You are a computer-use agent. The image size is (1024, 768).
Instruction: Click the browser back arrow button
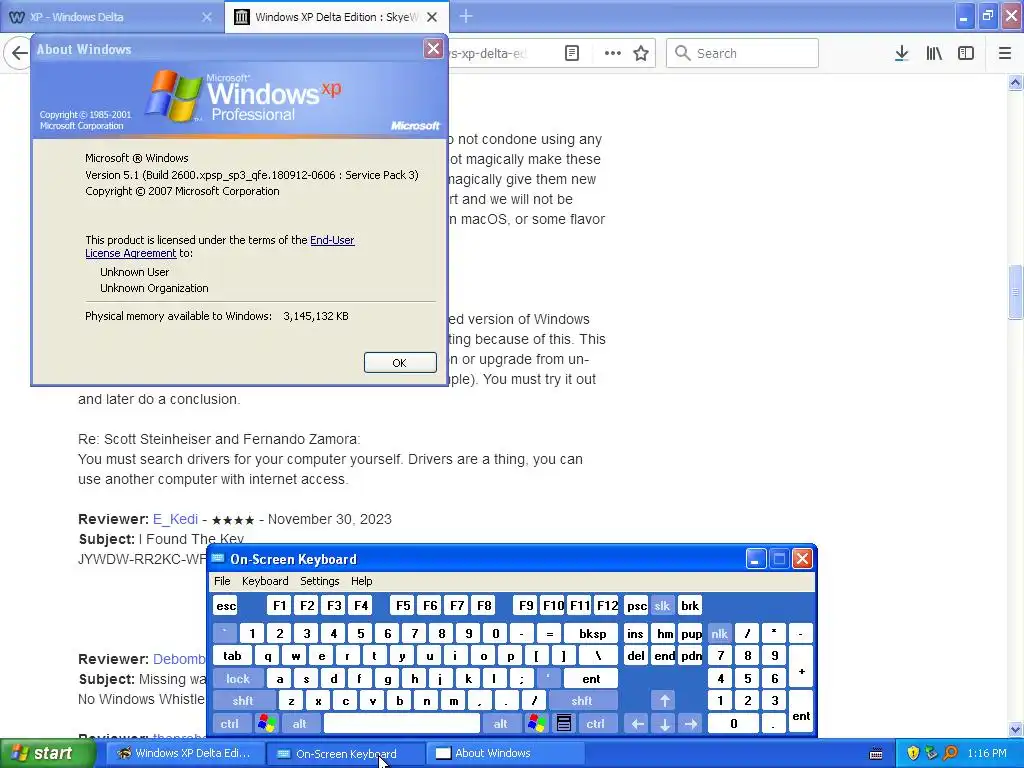pyautogui.click(x=19, y=54)
